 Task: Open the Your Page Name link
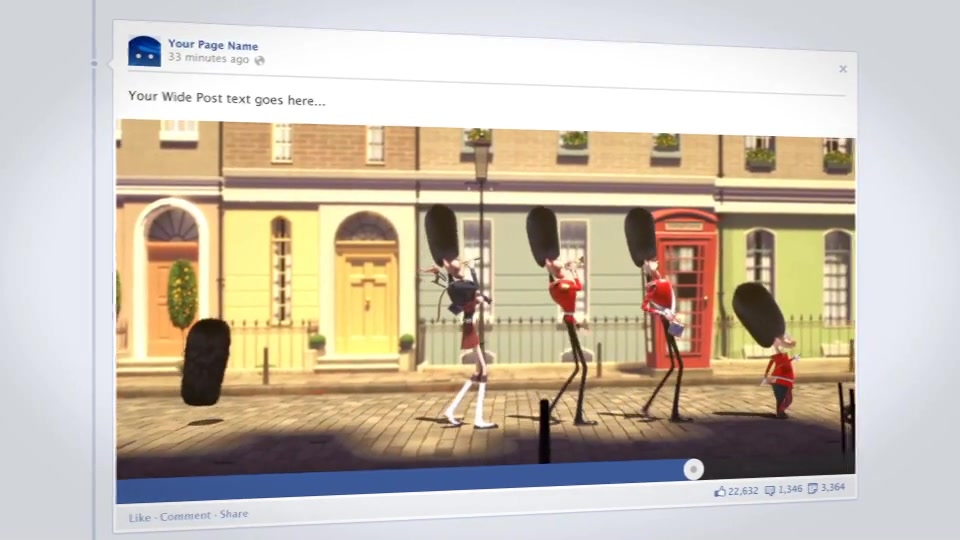tap(213, 45)
